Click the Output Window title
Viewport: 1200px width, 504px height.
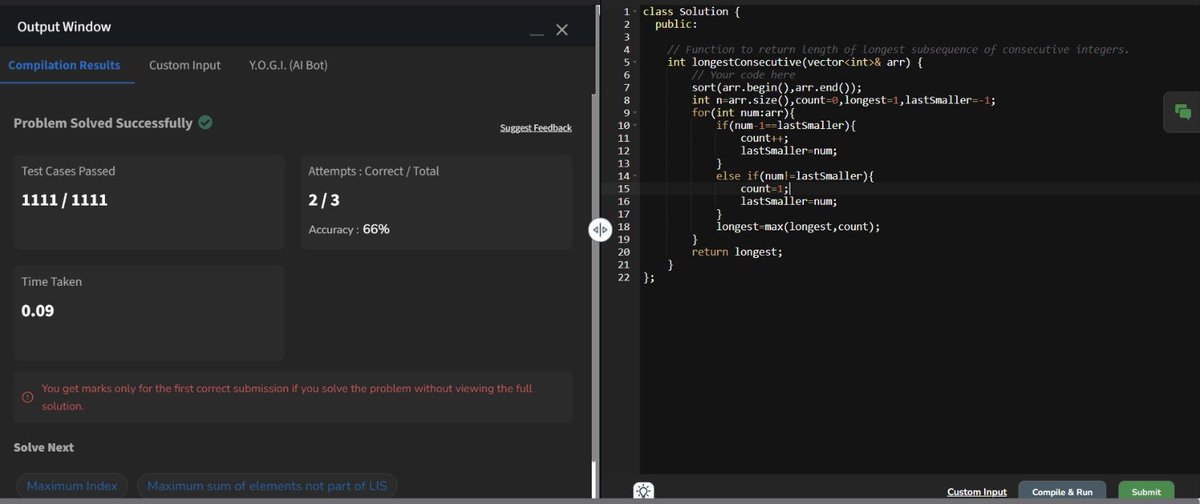click(65, 27)
